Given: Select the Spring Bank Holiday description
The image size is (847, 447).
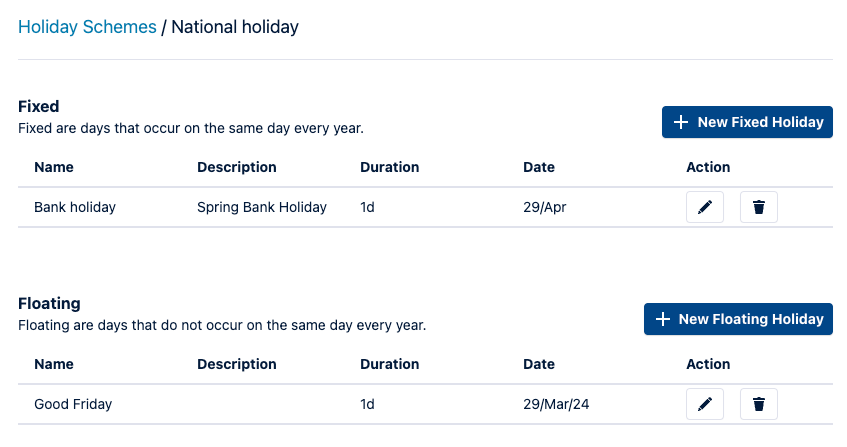Looking at the screenshot, I should 262,207.
